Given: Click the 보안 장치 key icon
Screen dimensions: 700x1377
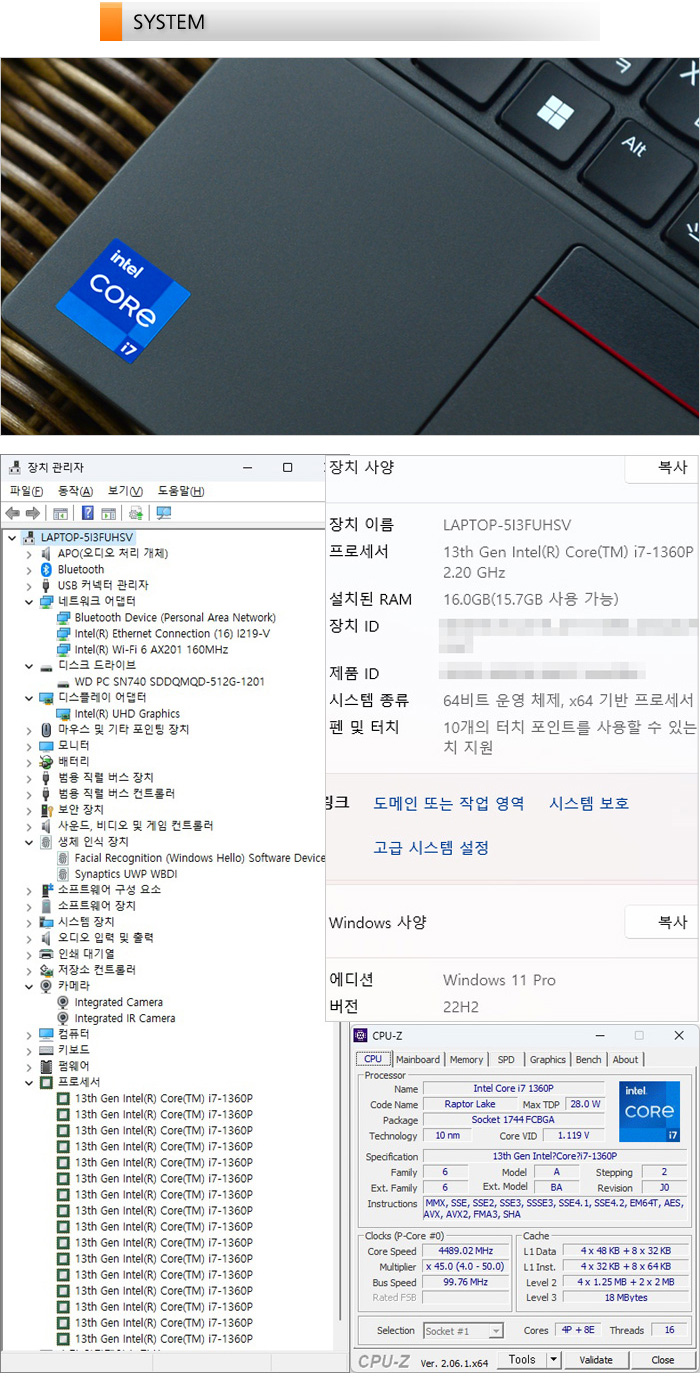Looking at the screenshot, I should click(x=46, y=809).
